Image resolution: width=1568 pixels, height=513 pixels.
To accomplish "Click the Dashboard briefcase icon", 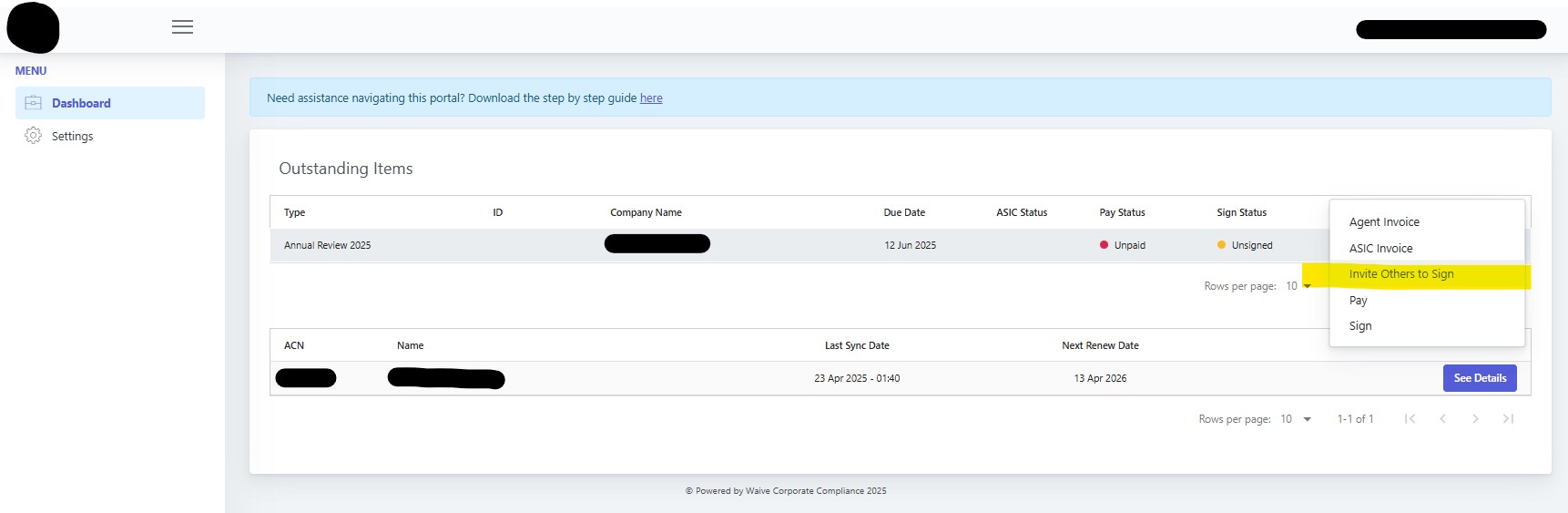I will pos(33,103).
